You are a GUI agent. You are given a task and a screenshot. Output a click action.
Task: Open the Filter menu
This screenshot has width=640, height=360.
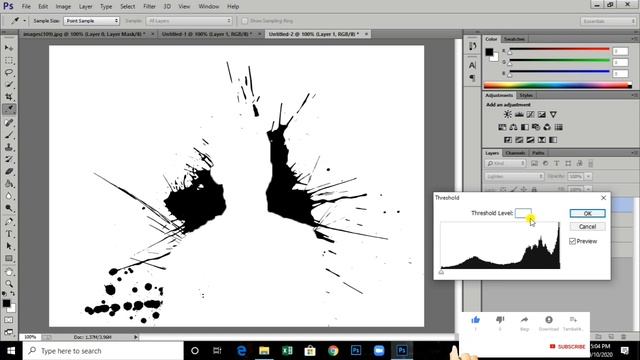pyautogui.click(x=149, y=7)
